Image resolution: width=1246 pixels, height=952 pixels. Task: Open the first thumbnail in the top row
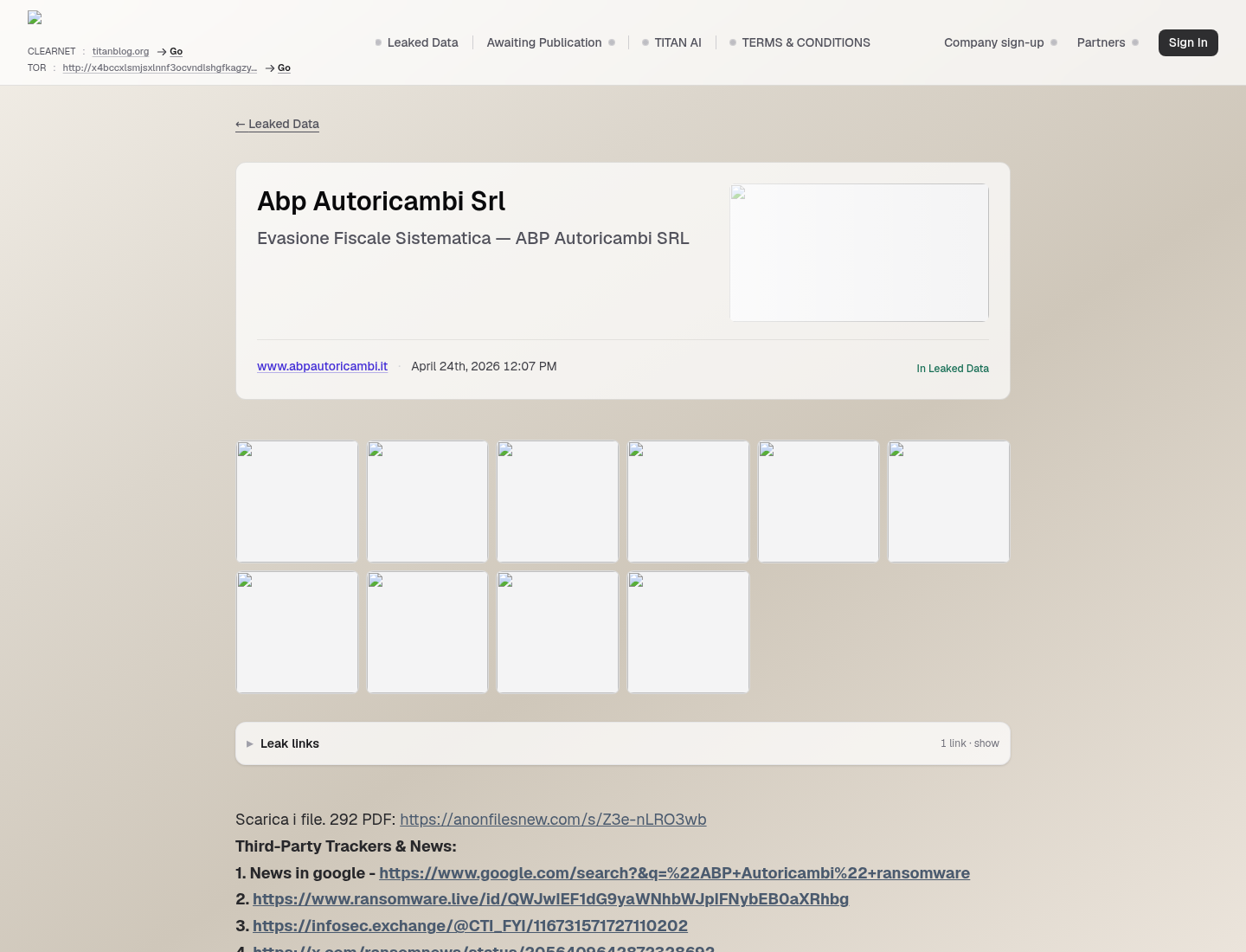(297, 501)
